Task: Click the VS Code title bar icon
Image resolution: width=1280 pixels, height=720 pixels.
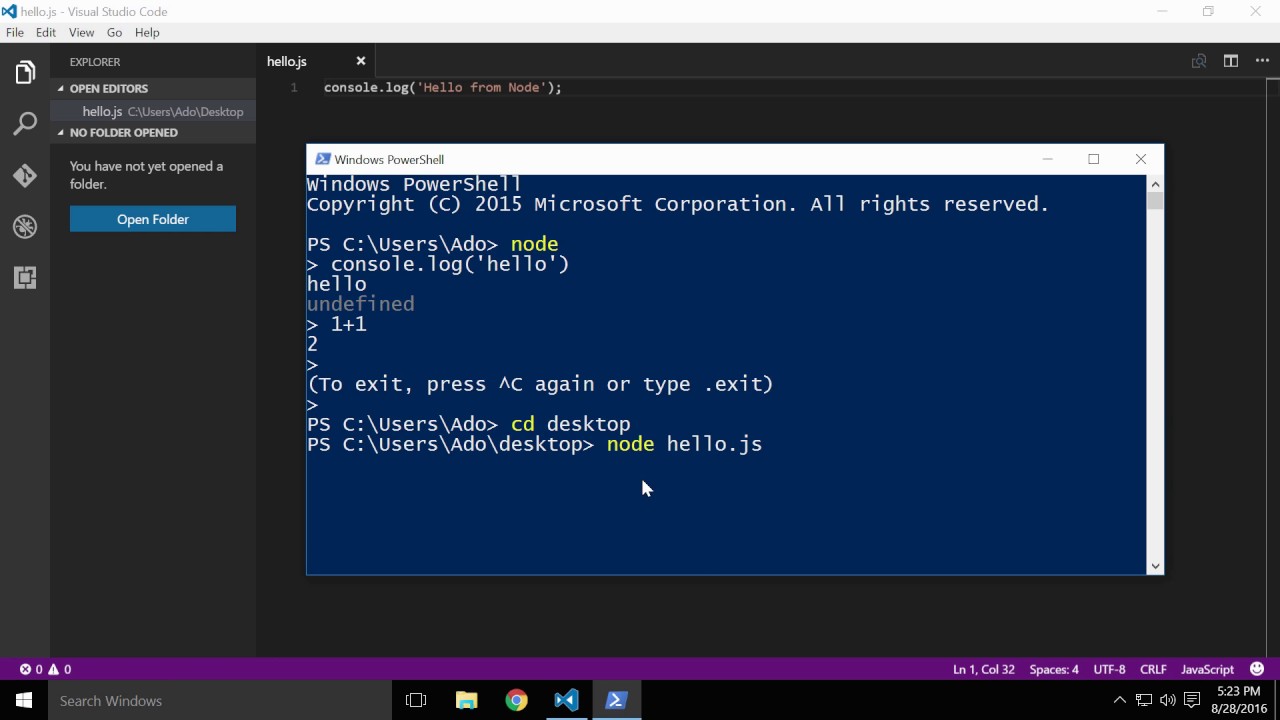Action: pyautogui.click(x=9, y=11)
